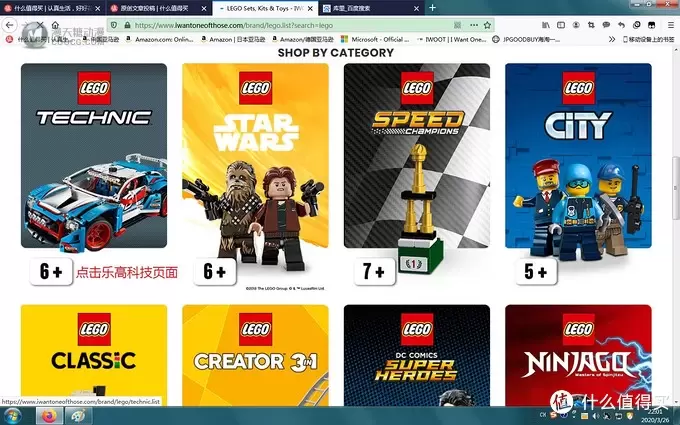Click the 5+ age badge under City
This screenshot has height=425, width=680.
536,272
